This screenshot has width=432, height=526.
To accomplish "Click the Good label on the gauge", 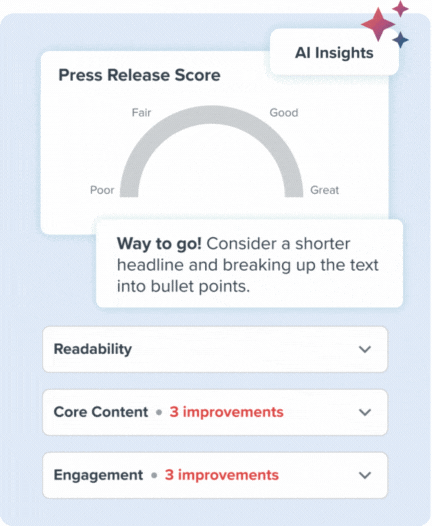I will (284, 113).
